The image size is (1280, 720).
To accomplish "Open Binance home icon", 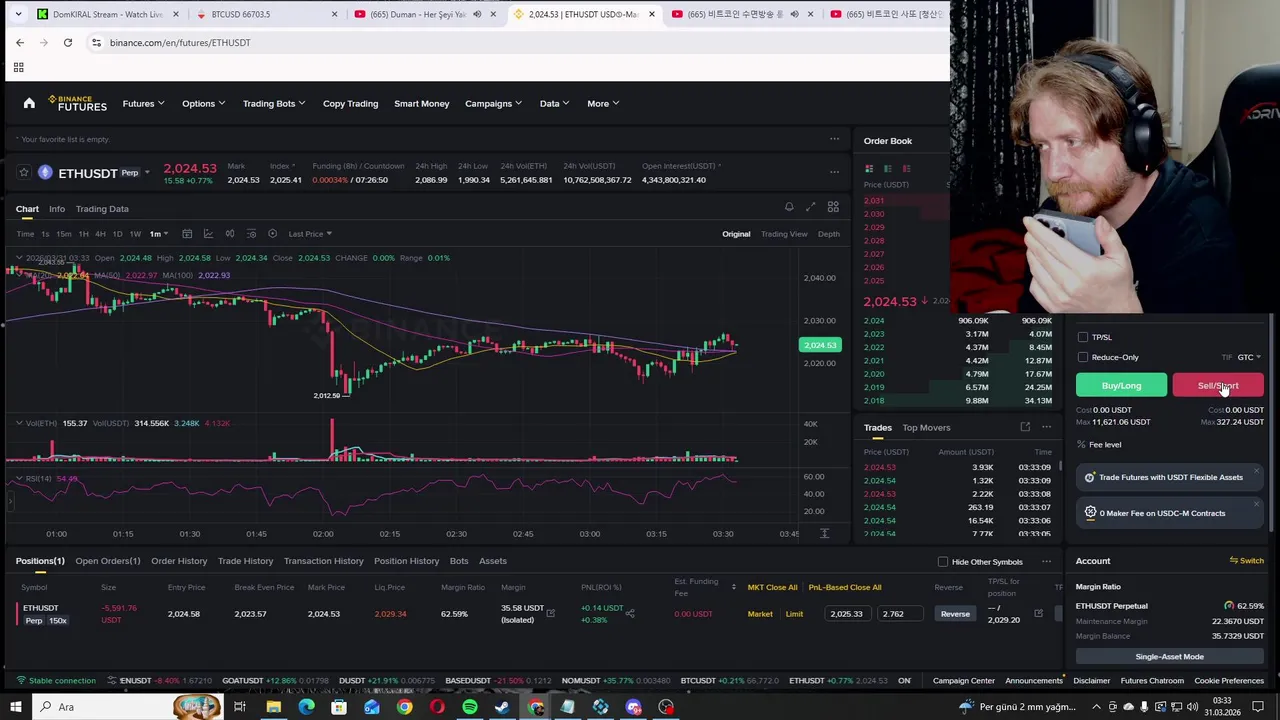I will [x=29, y=103].
